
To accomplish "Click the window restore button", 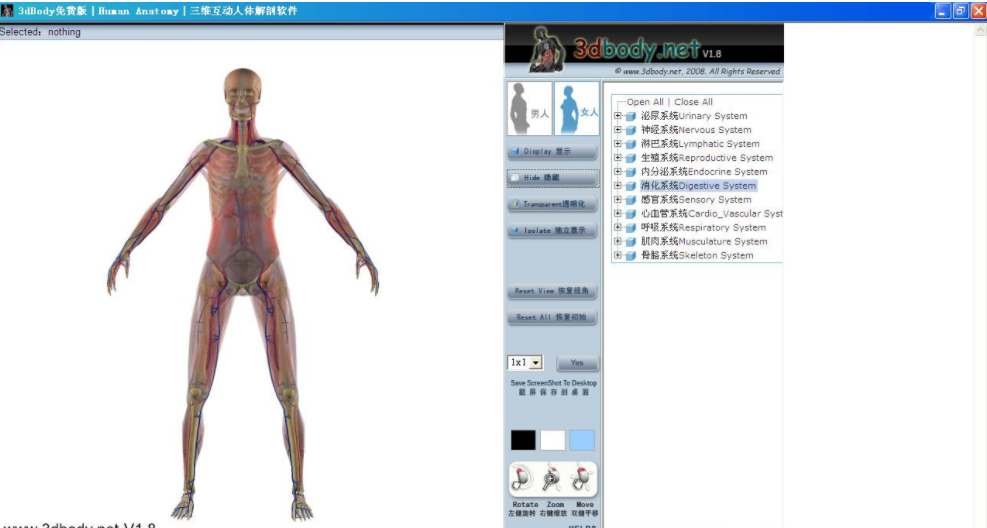I will tap(961, 11).
